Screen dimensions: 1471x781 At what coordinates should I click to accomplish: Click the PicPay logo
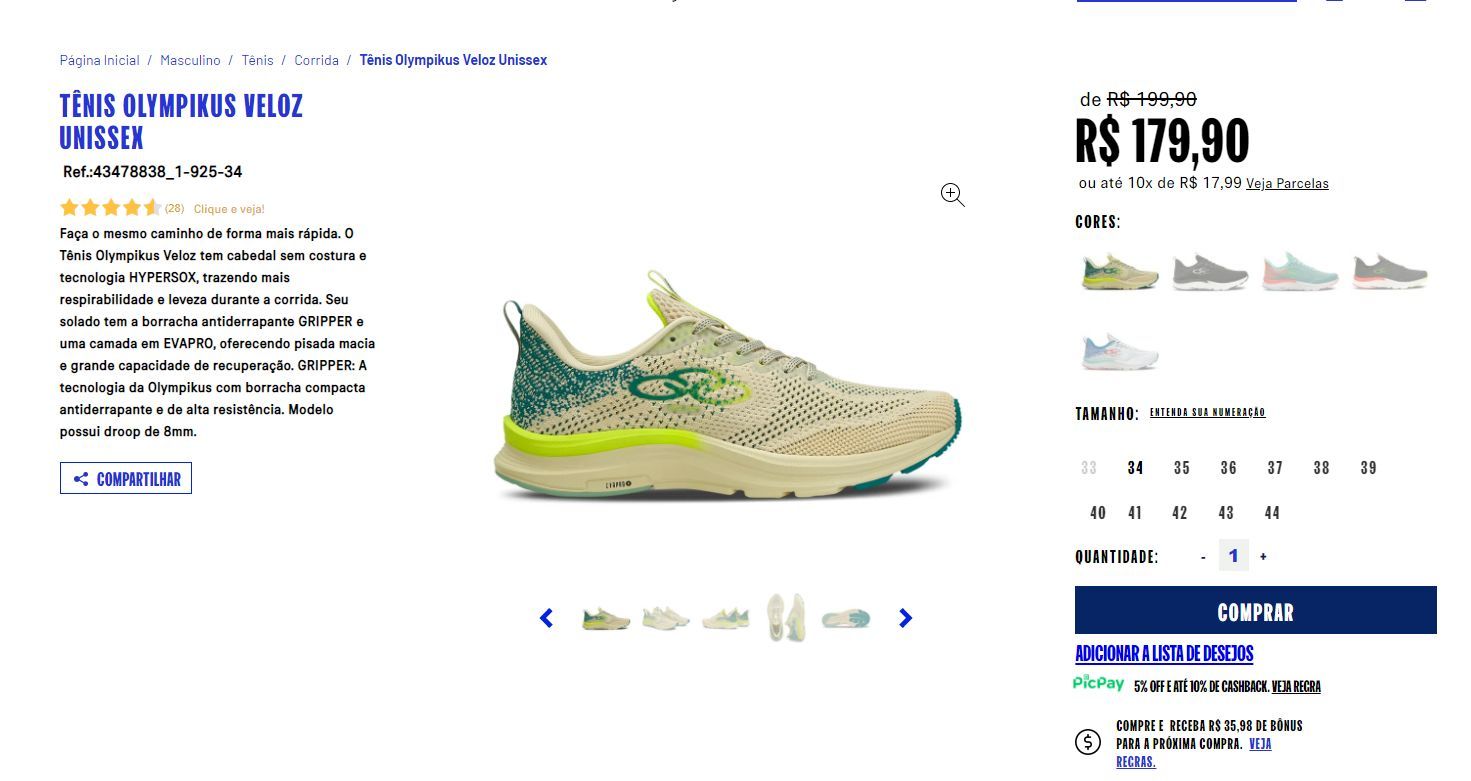pyautogui.click(x=1098, y=683)
